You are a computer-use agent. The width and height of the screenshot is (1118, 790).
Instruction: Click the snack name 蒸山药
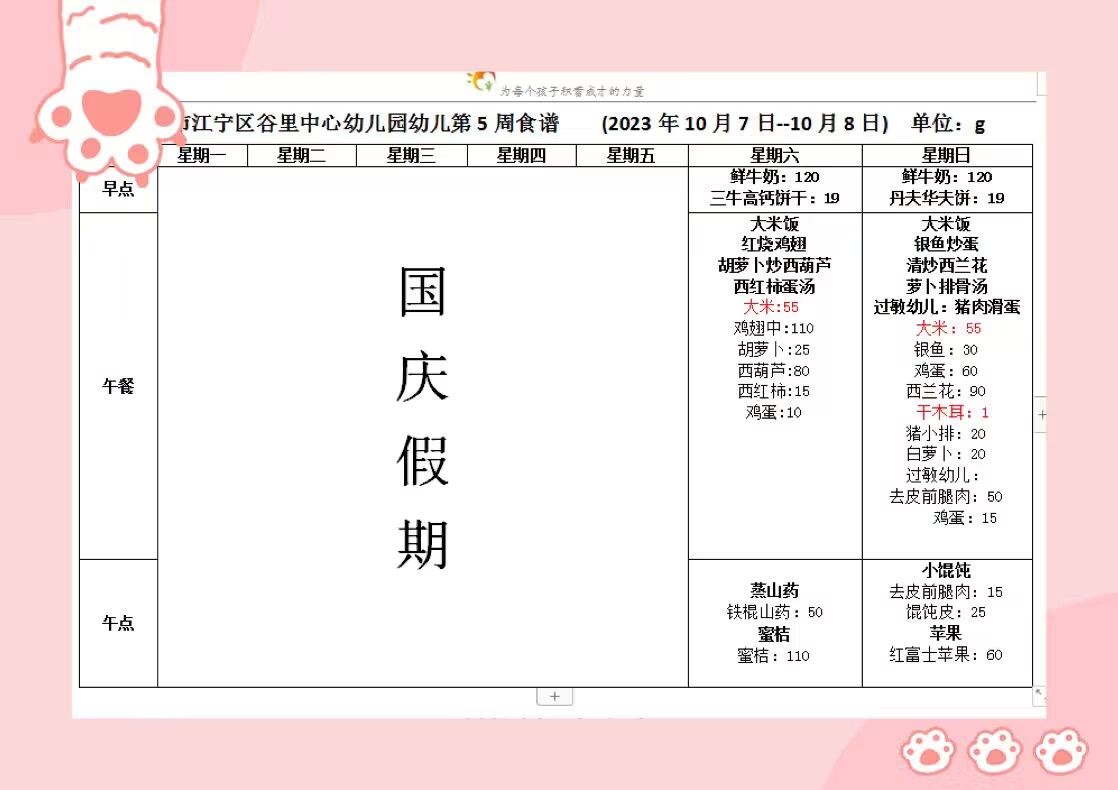tap(775, 590)
